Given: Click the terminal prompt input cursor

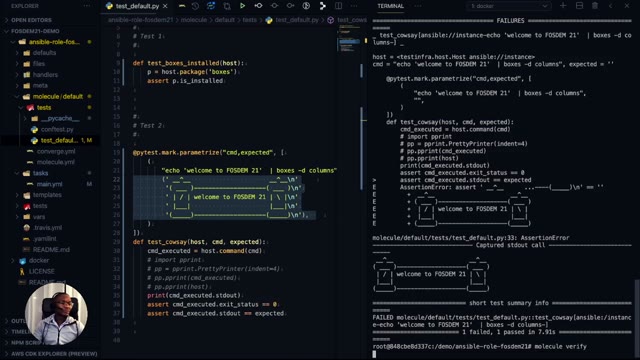Looking at the screenshot, I should click(x=374, y=354).
